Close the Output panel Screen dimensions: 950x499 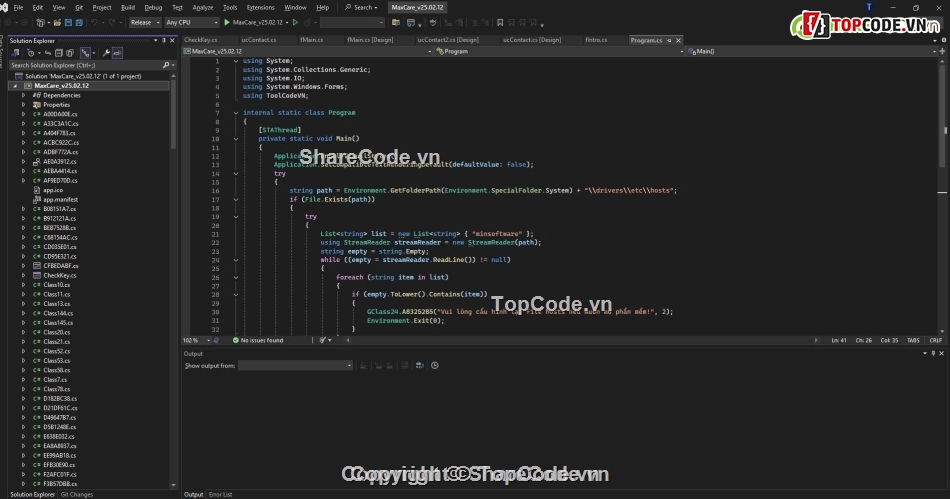[x=942, y=353]
